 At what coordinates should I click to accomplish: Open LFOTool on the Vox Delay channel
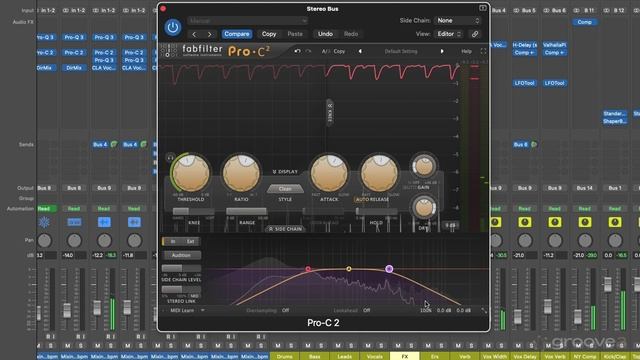click(524, 83)
